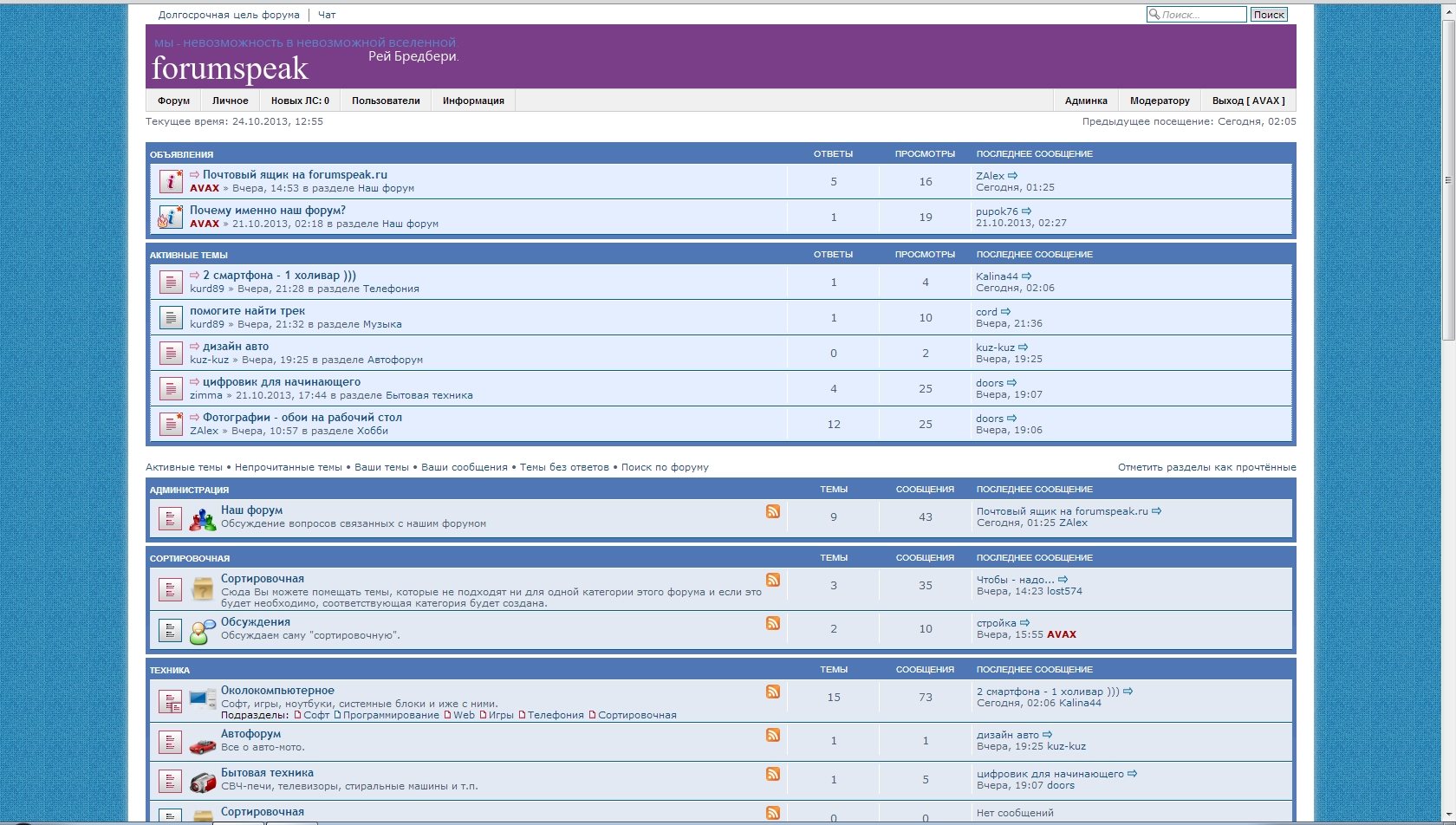
Task: Open the Информация menu
Action: [x=473, y=101]
